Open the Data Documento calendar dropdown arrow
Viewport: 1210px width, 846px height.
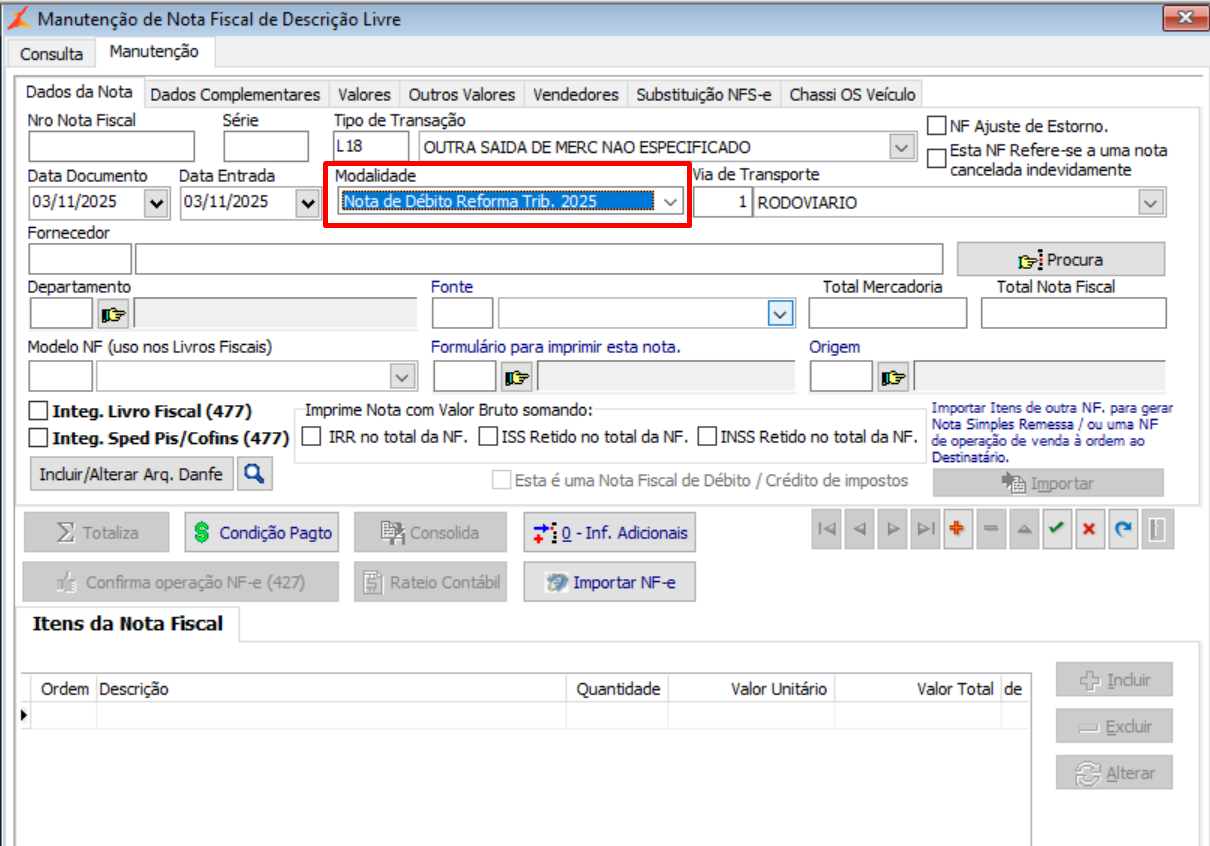point(156,203)
